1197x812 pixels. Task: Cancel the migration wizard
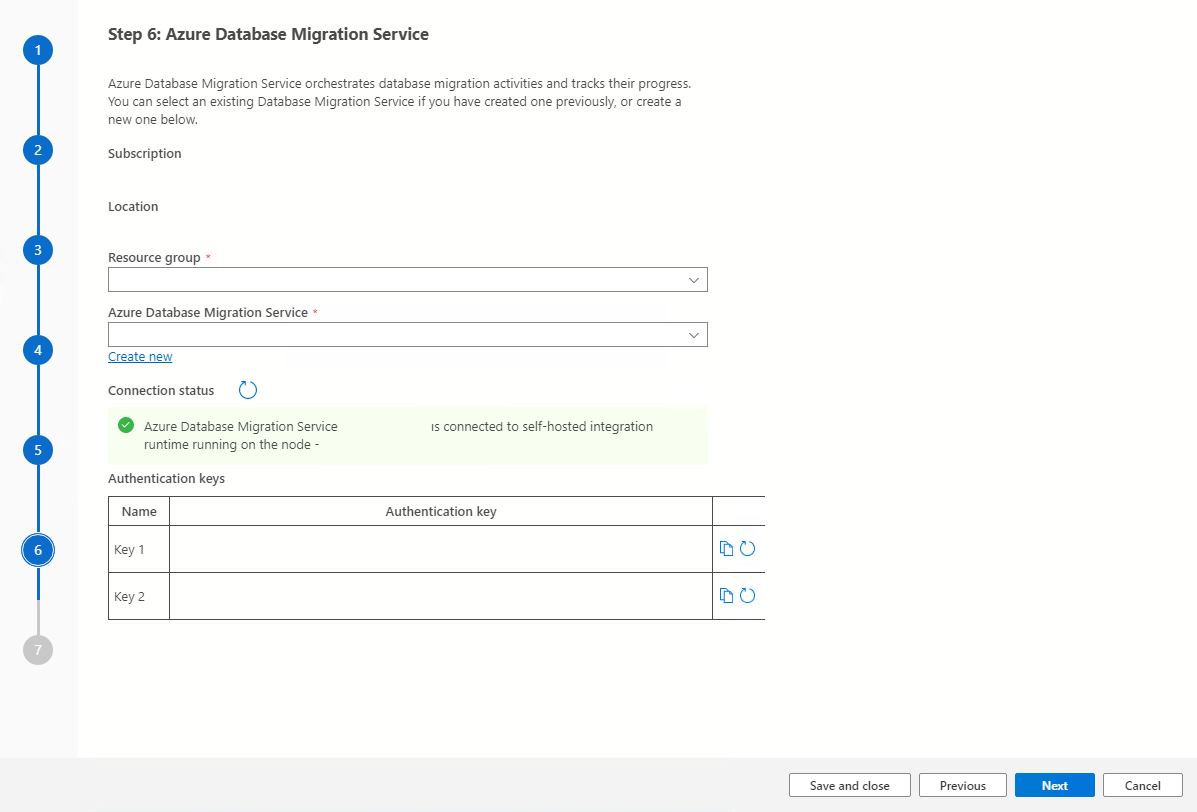click(x=1142, y=785)
